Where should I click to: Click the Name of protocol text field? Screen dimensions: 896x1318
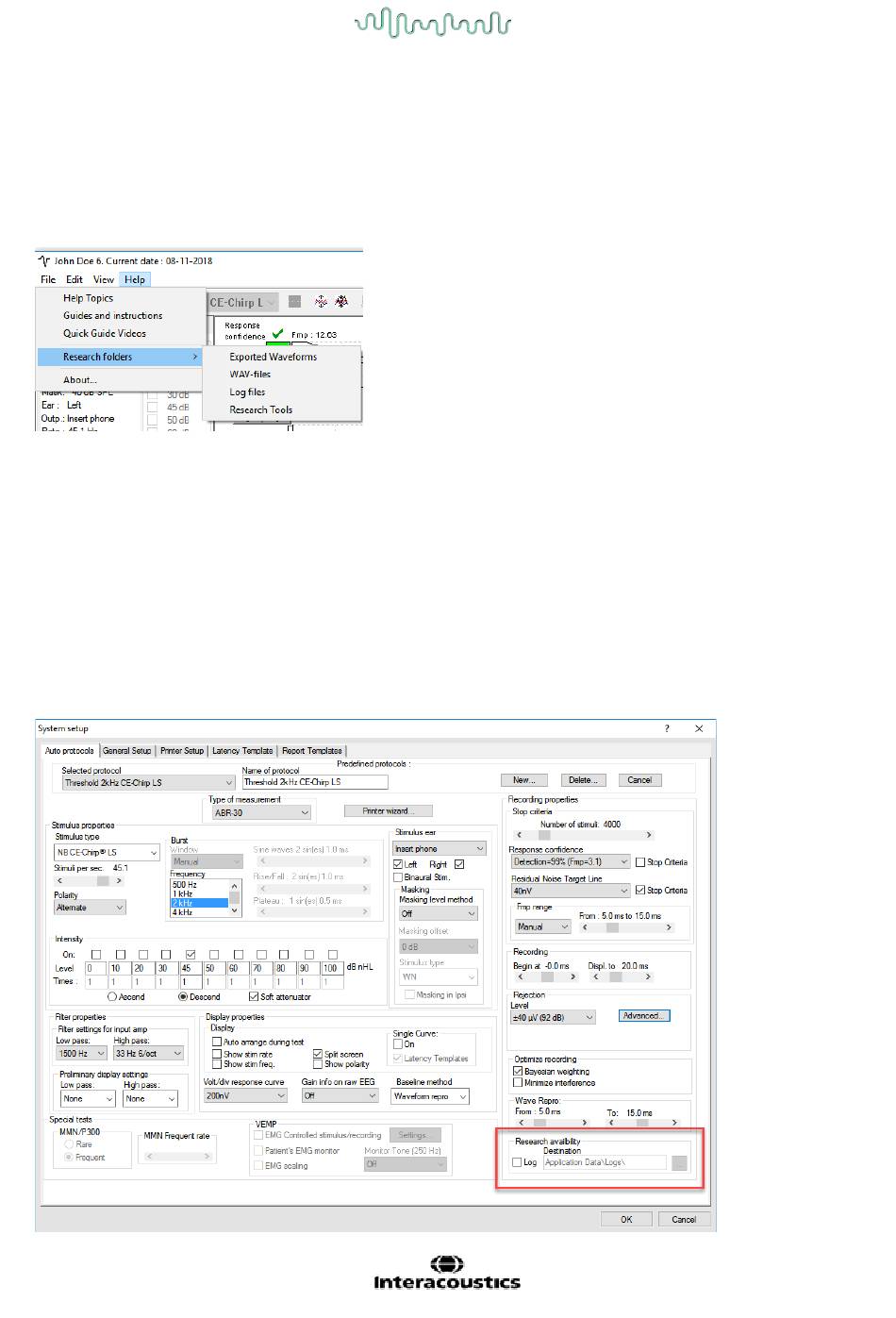point(315,782)
